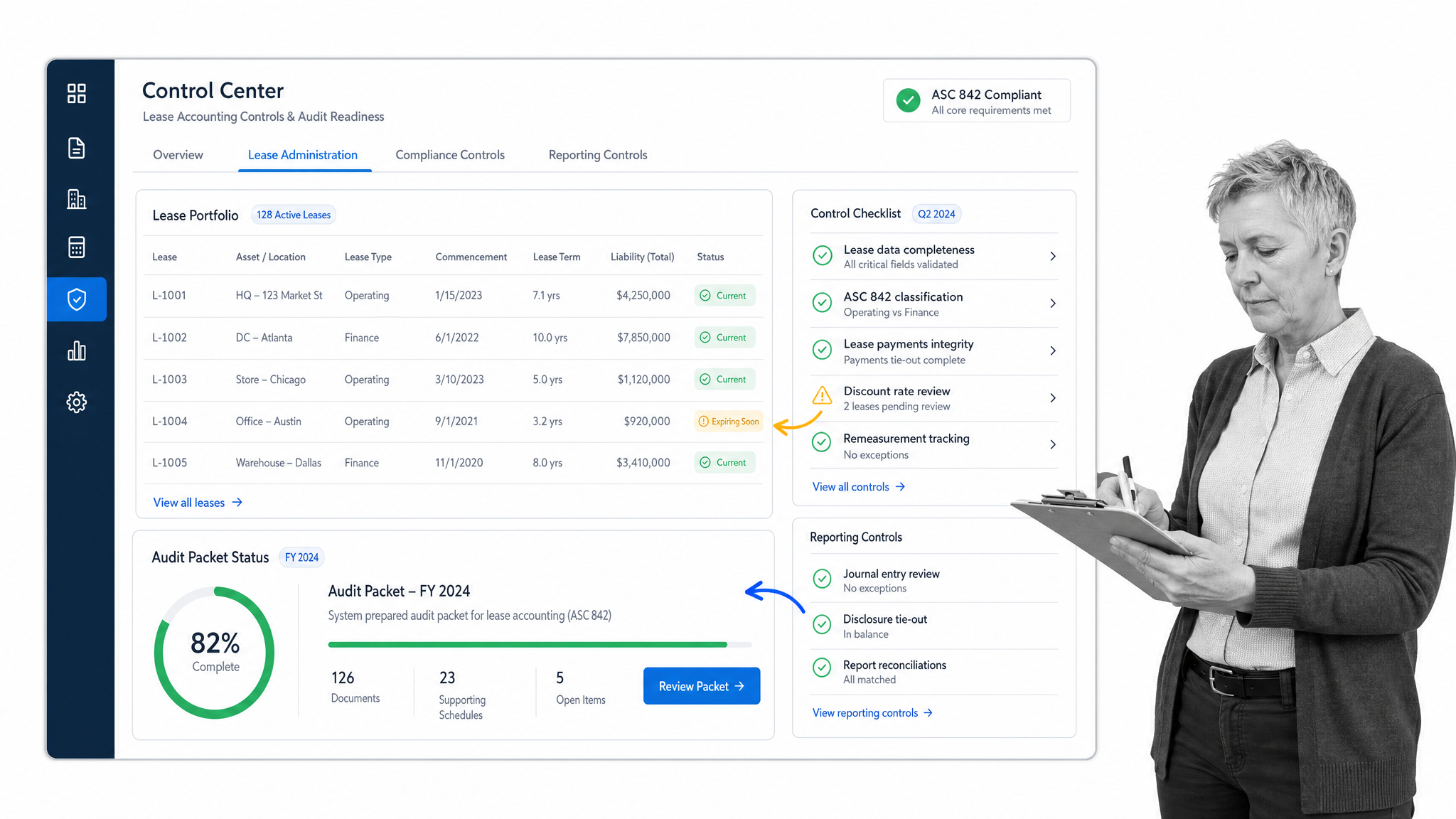The width and height of the screenshot is (1456, 819).
Task: Open the View all leases link
Action: (x=198, y=503)
